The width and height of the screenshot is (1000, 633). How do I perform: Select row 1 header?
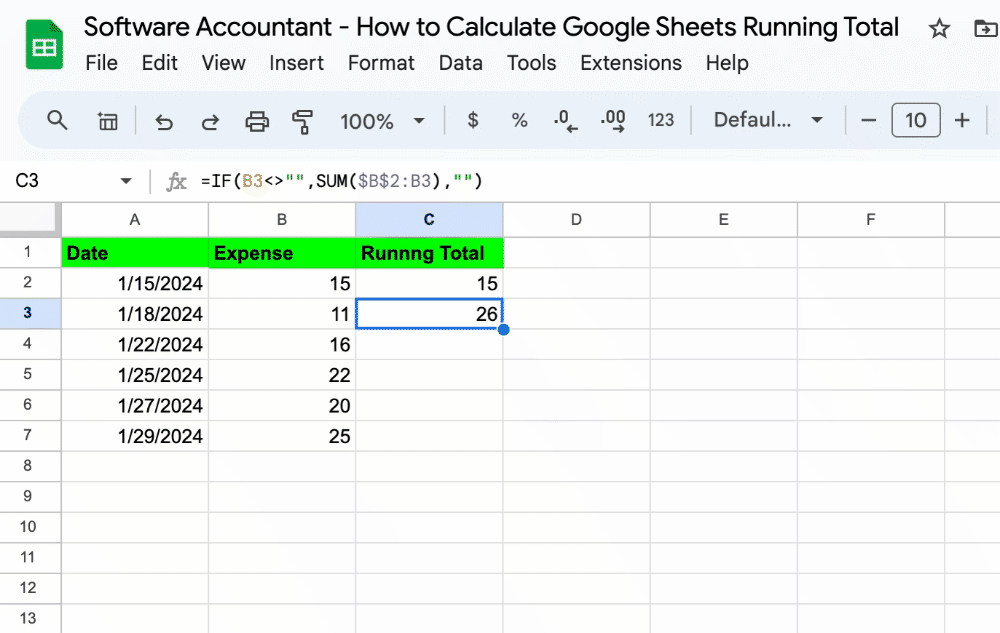coord(30,252)
